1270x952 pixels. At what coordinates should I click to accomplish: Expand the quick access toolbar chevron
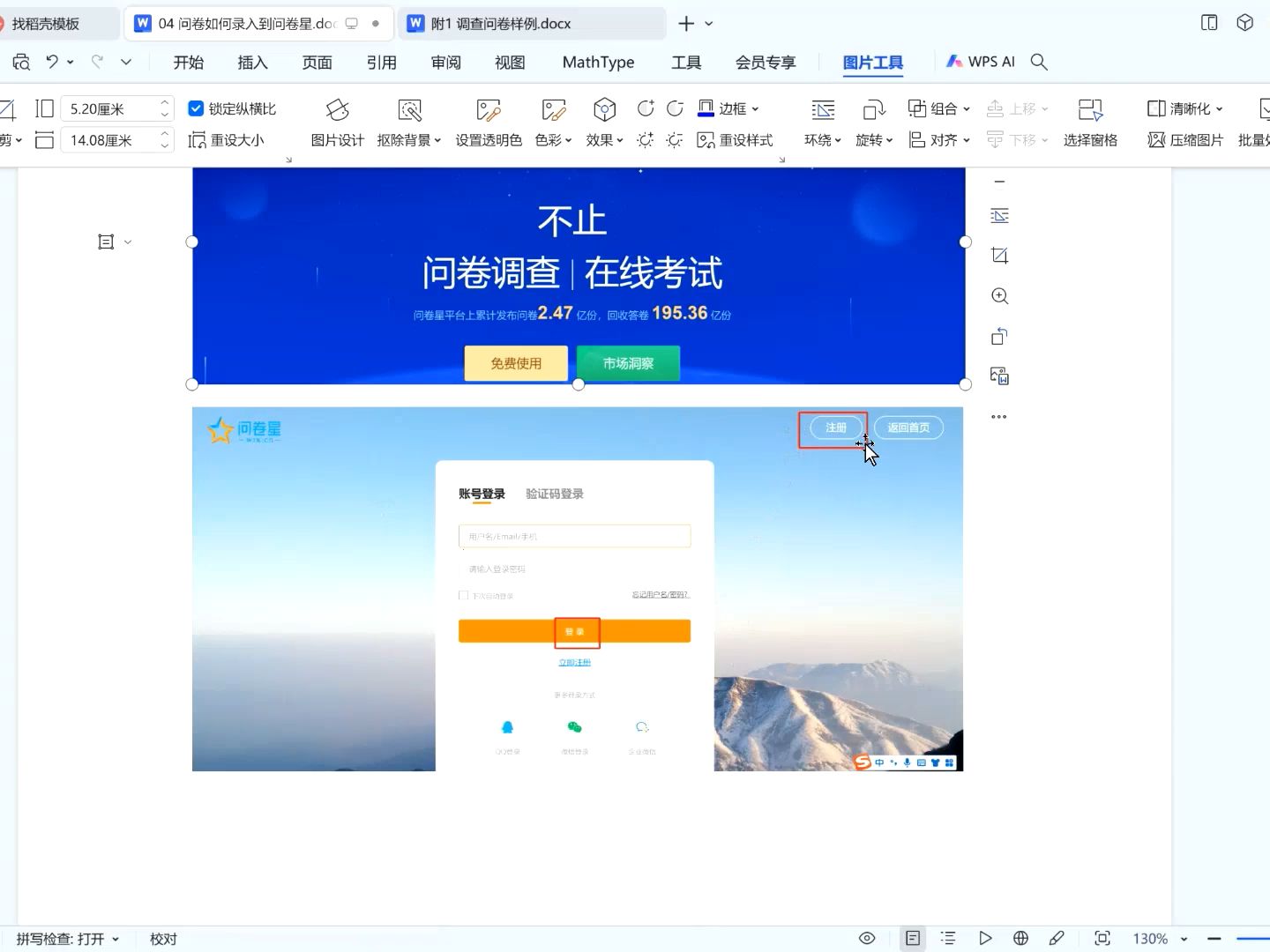tap(126, 62)
